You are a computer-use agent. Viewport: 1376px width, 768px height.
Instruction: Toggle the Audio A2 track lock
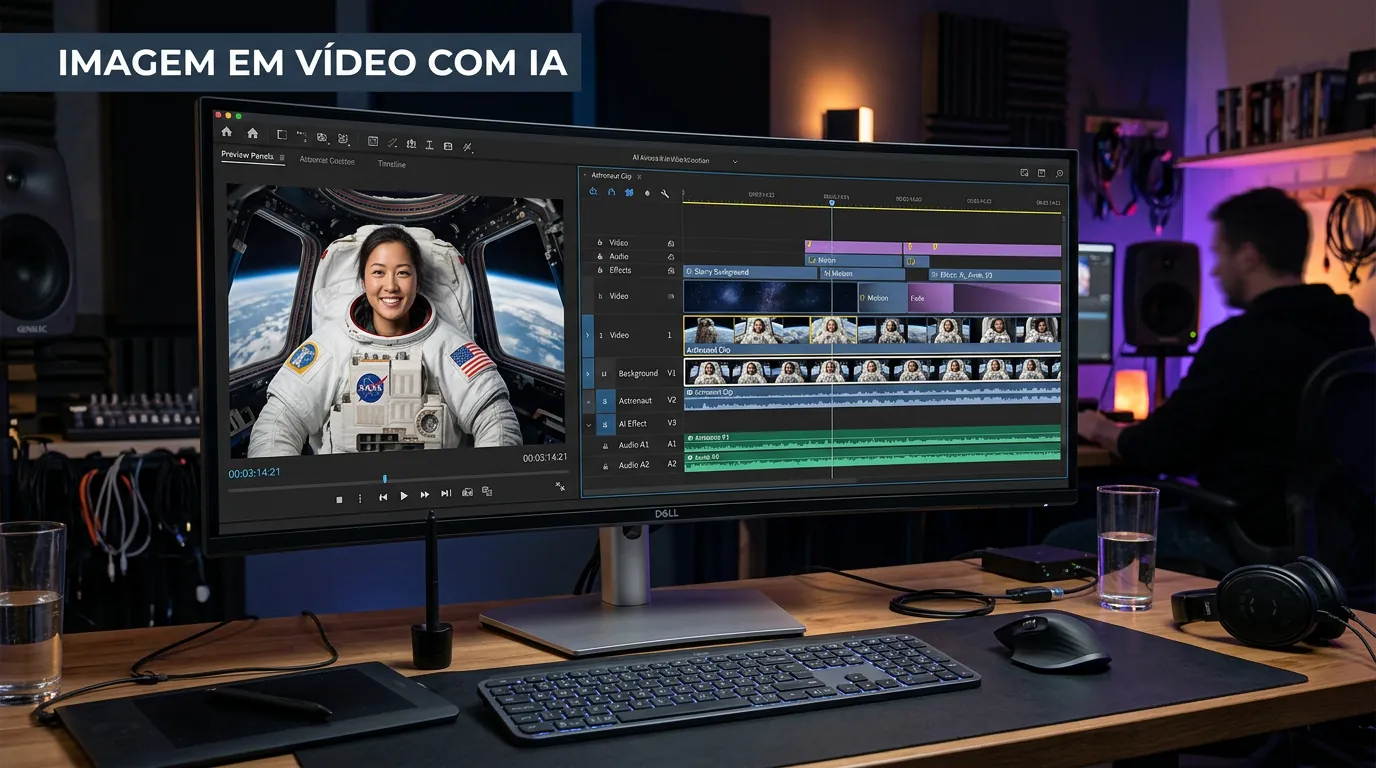tap(605, 466)
